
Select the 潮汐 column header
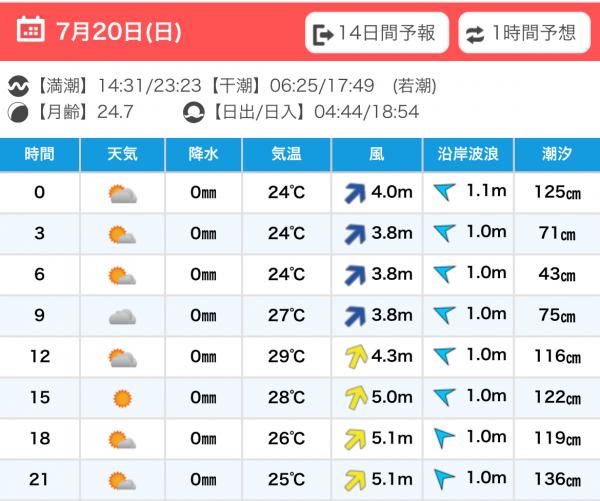point(556,154)
